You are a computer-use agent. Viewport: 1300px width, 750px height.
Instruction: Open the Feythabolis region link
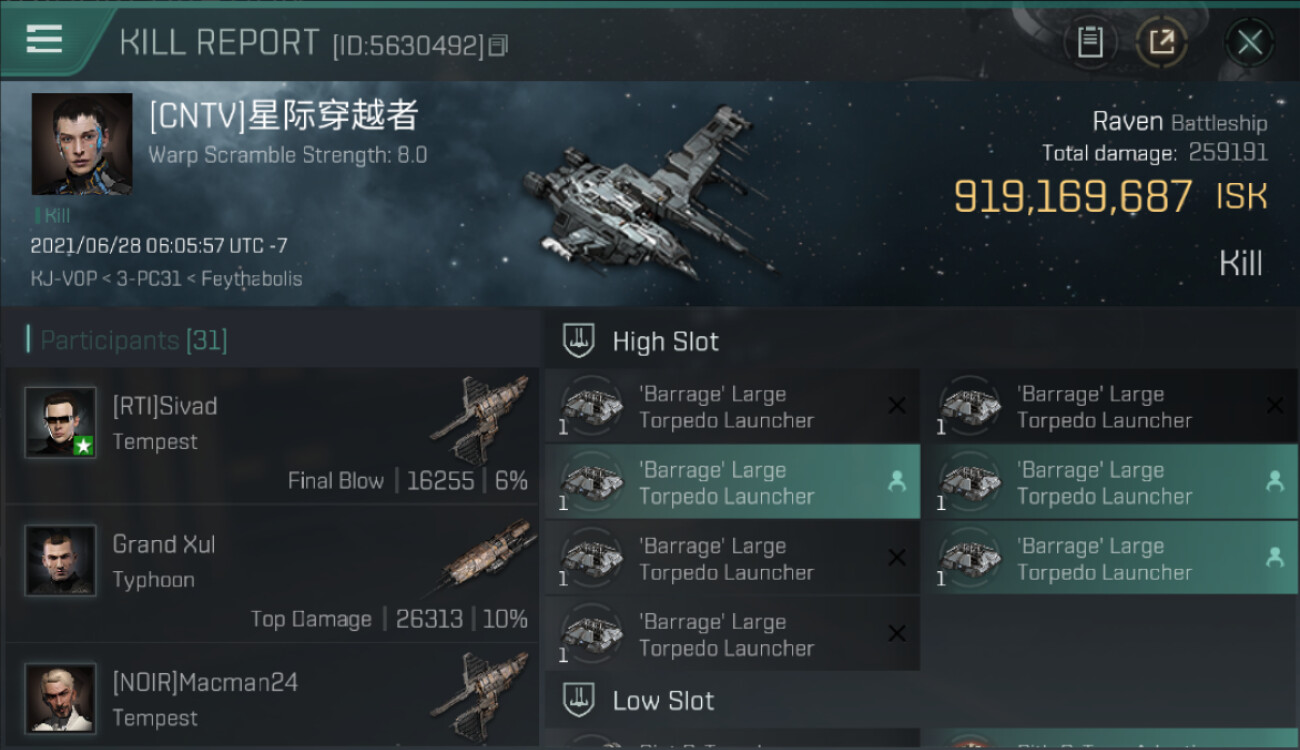click(251, 278)
